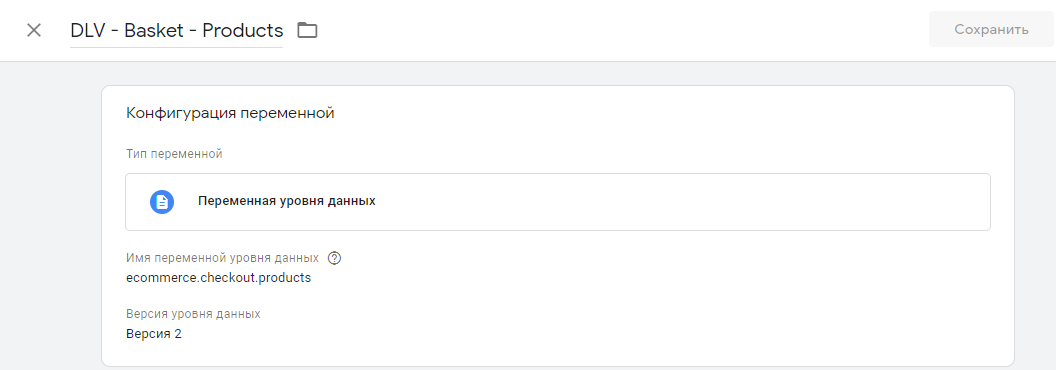Click the Имя переменной уровня данных label
Screen dimensions: 1056x370
(222, 258)
